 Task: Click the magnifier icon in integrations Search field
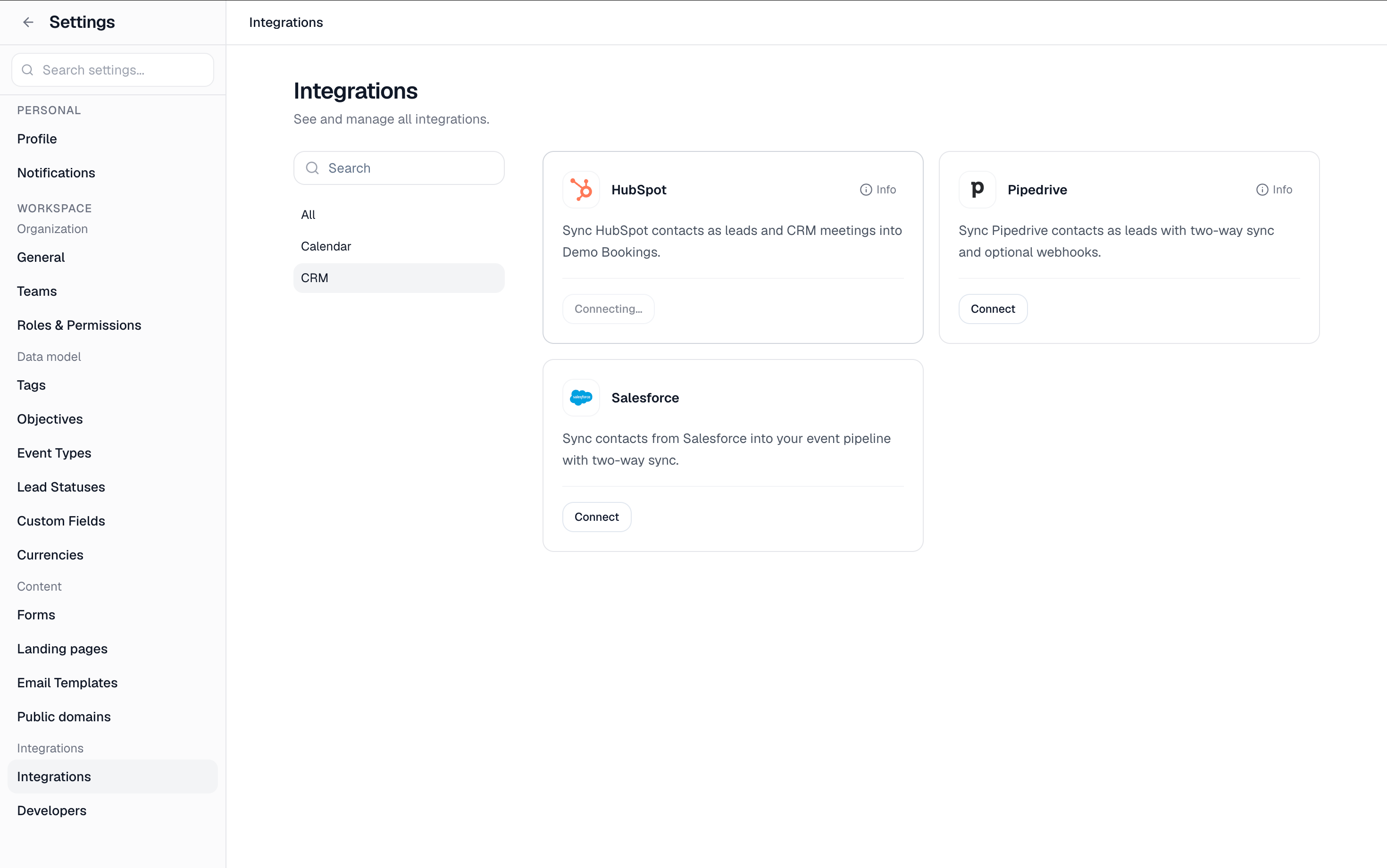312,168
